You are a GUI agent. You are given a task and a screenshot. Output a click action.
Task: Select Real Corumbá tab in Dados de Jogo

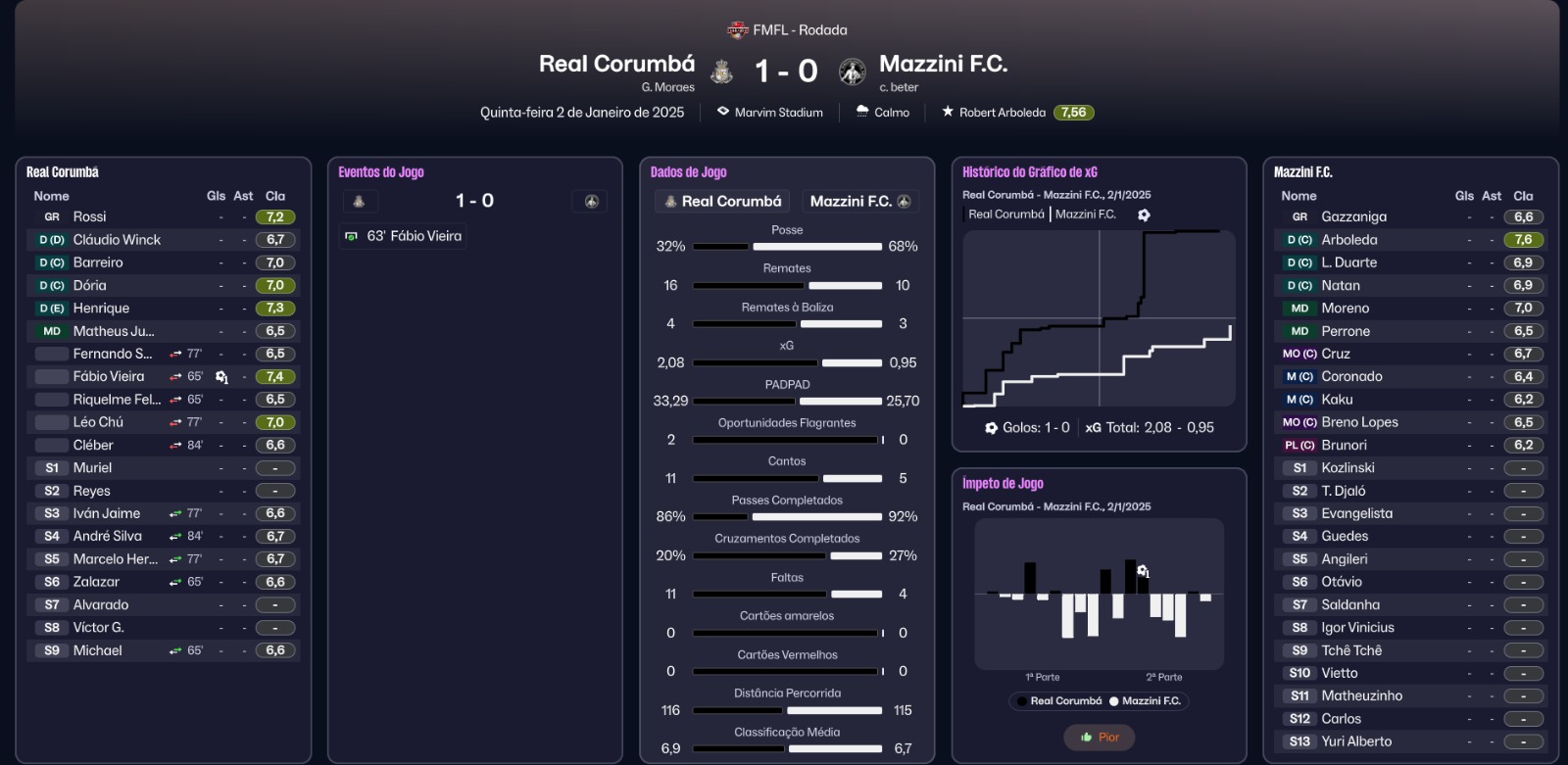(723, 201)
